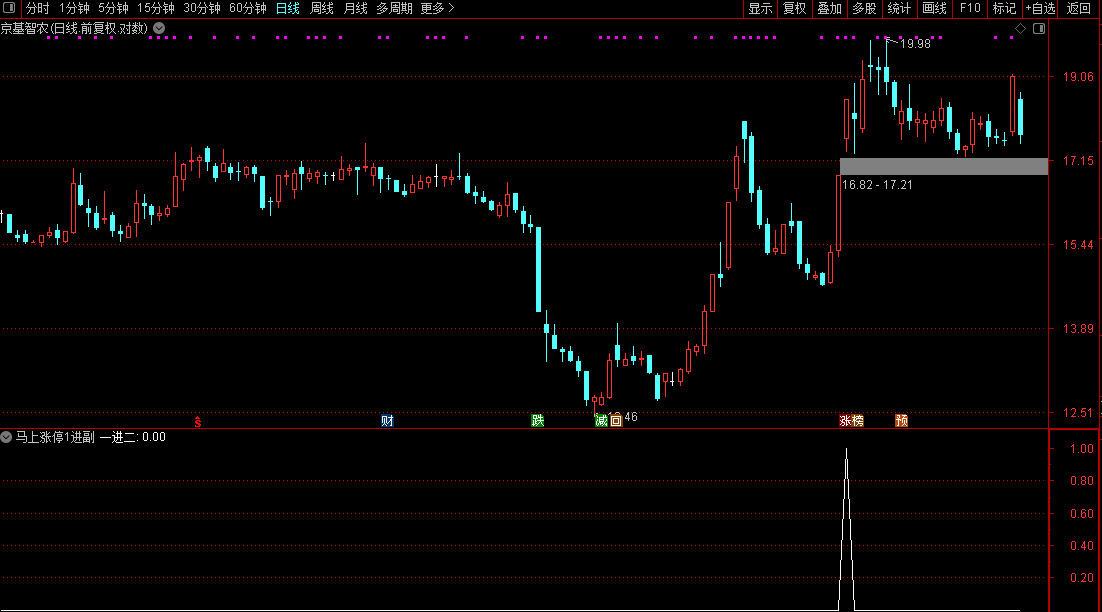Select the 1分钟 period tab
1102x612 pixels.
point(74,8)
